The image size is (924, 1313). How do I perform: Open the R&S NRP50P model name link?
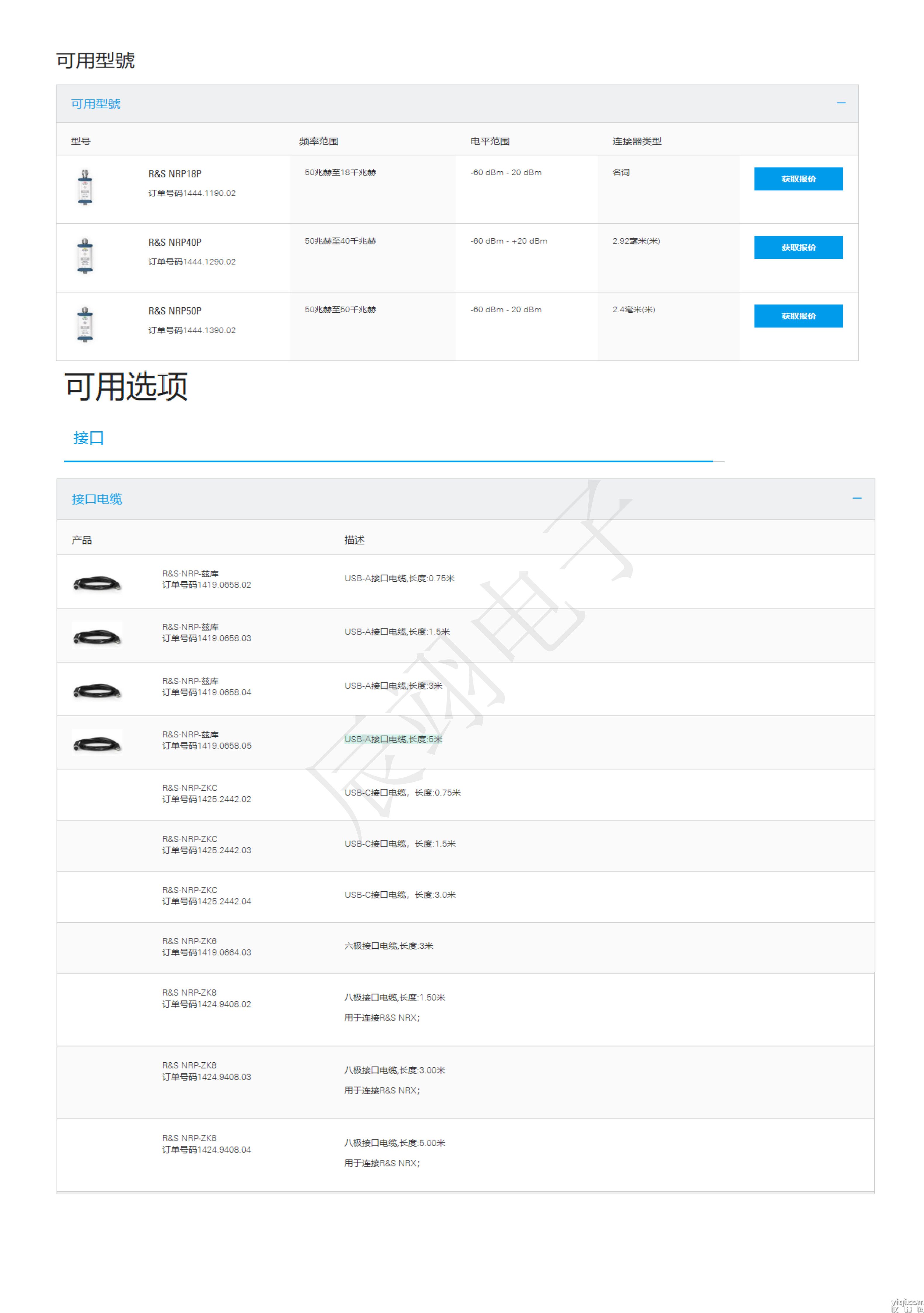[x=175, y=311]
